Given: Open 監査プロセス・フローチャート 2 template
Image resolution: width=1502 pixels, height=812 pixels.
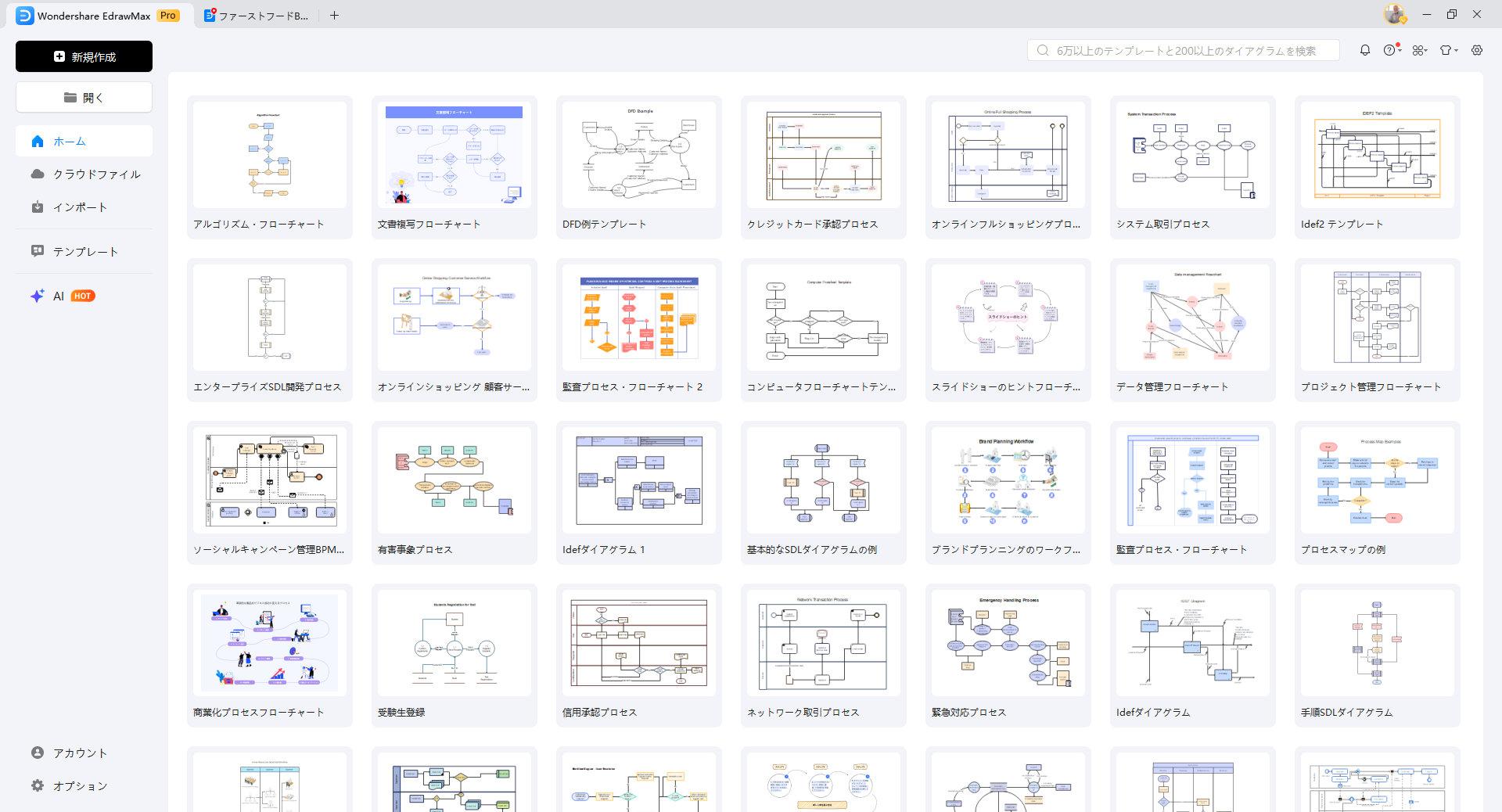Looking at the screenshot, I should [639, 330].
